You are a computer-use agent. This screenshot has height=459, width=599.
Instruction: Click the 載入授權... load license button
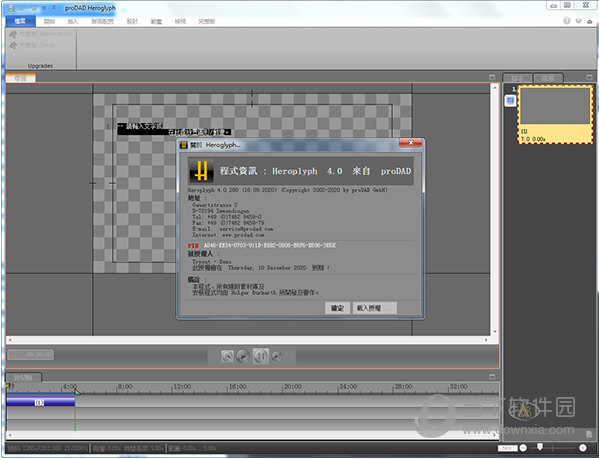pyautogui.click(x=374, y=308)
